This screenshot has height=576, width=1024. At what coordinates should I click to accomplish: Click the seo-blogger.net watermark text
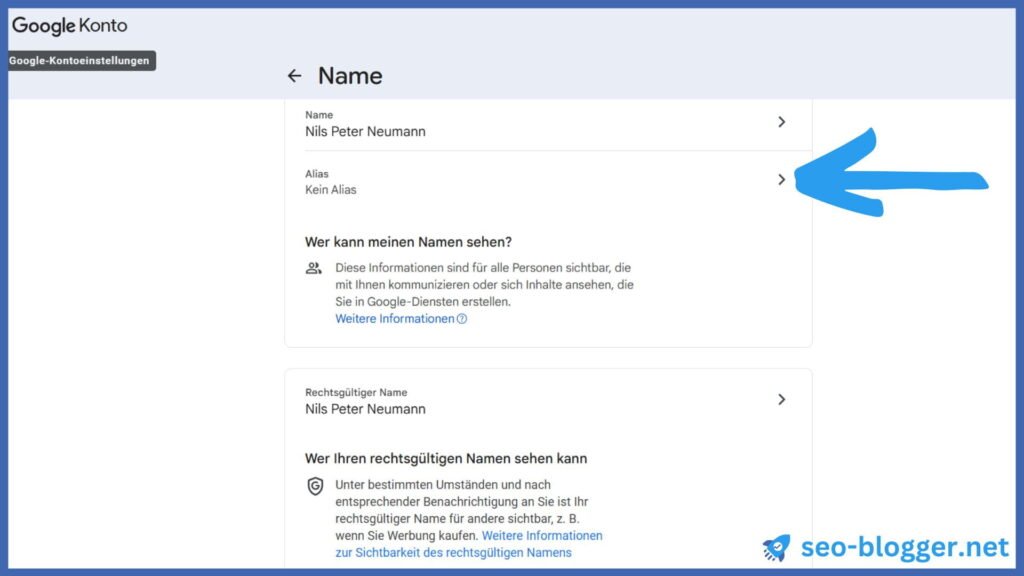pyautogui.click(x=905, y=548)
